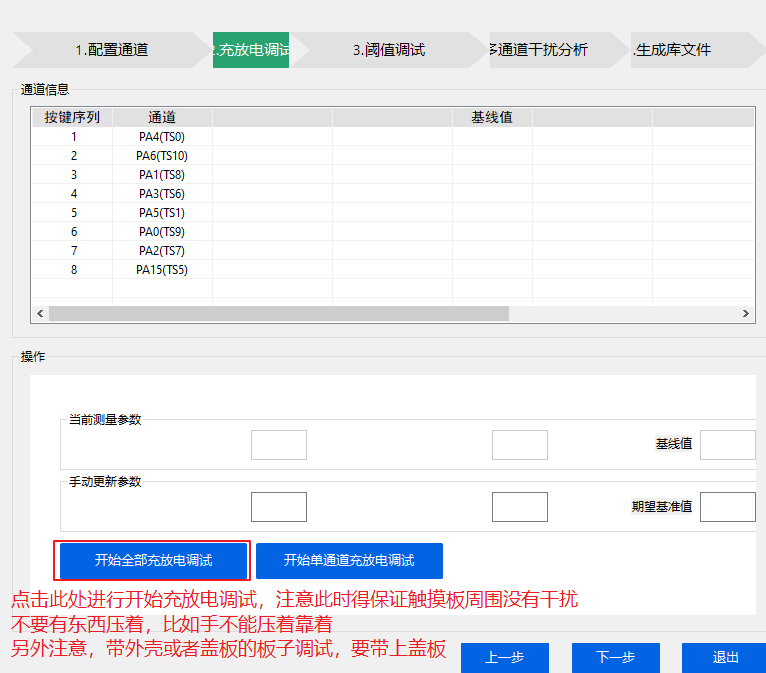Go back with 上一步 button
Screen dimensions: 766x673
coord(505,657)
